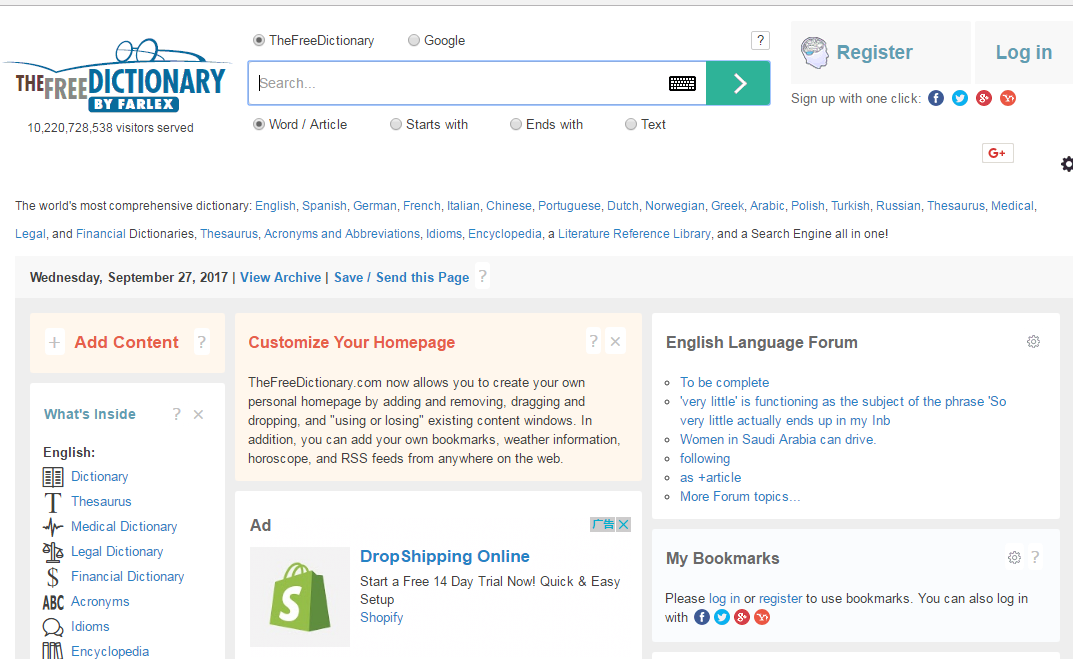1073x659 pixels.
Task: Open forum topic 'To be complete'
Action: pyautogui.click(x=725, y=383)
